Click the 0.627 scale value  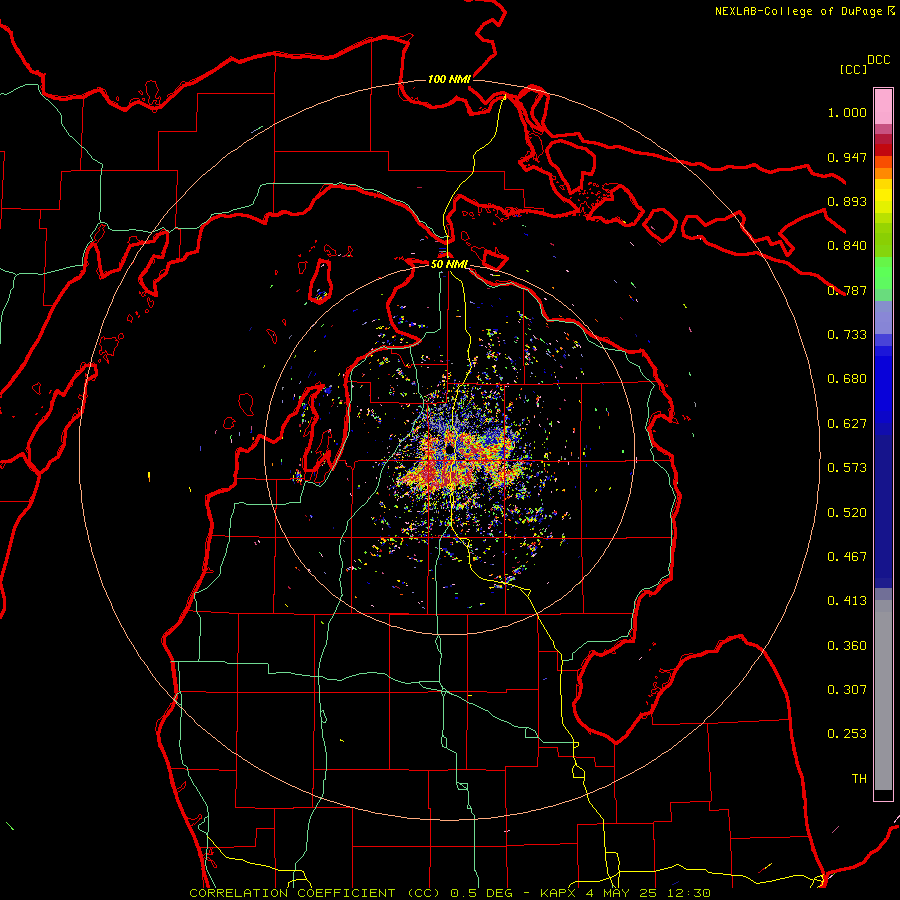point(847,424)
